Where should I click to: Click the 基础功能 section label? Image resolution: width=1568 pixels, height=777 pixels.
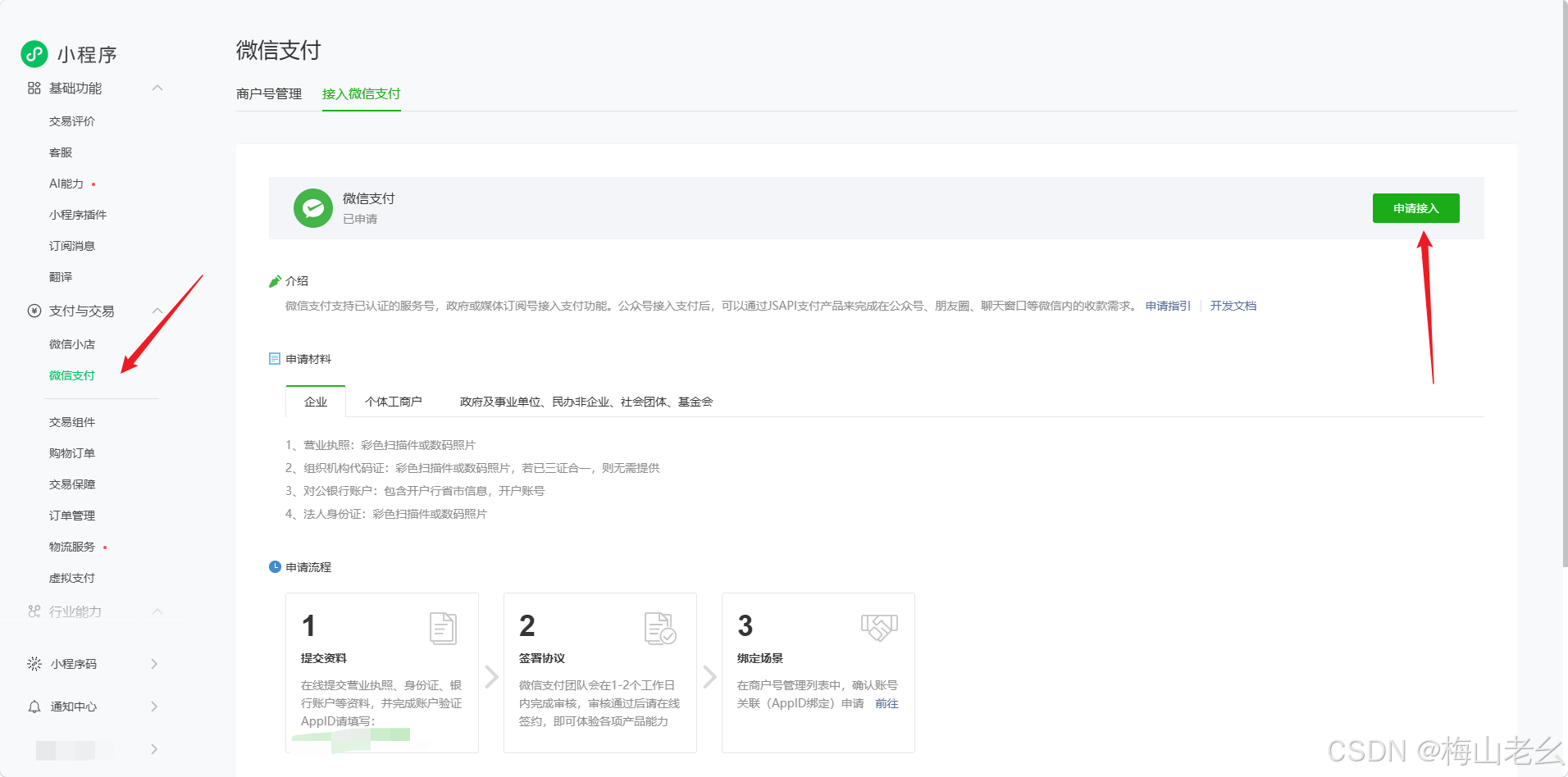pyautogui.click(x=75, y=88)
